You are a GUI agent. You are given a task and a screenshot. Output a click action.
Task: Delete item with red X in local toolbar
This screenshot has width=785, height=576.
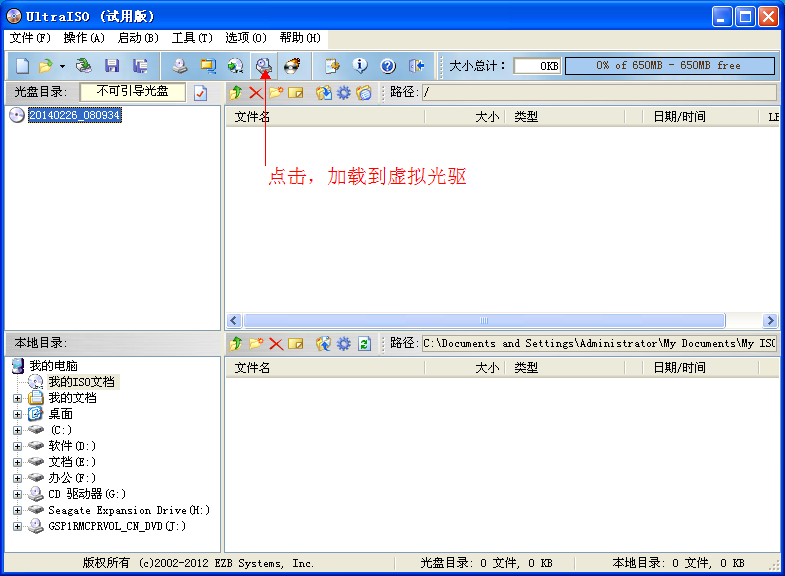(x=276, y=344)
